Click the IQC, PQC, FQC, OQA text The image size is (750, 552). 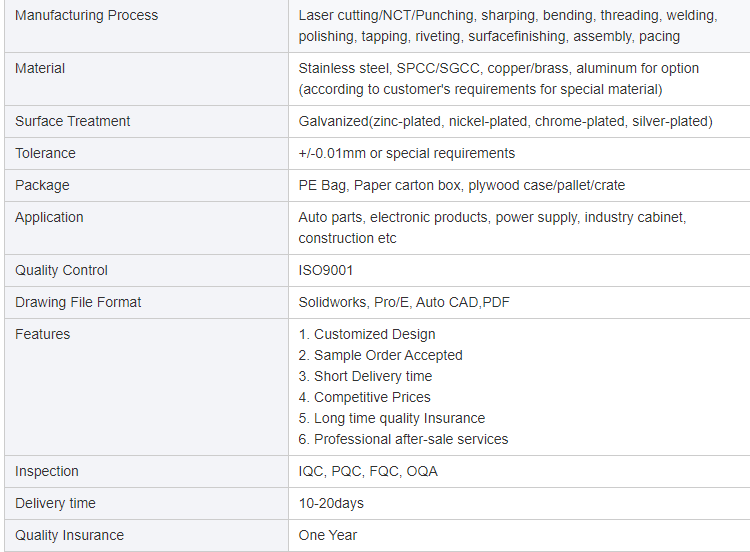pos(367,471)
